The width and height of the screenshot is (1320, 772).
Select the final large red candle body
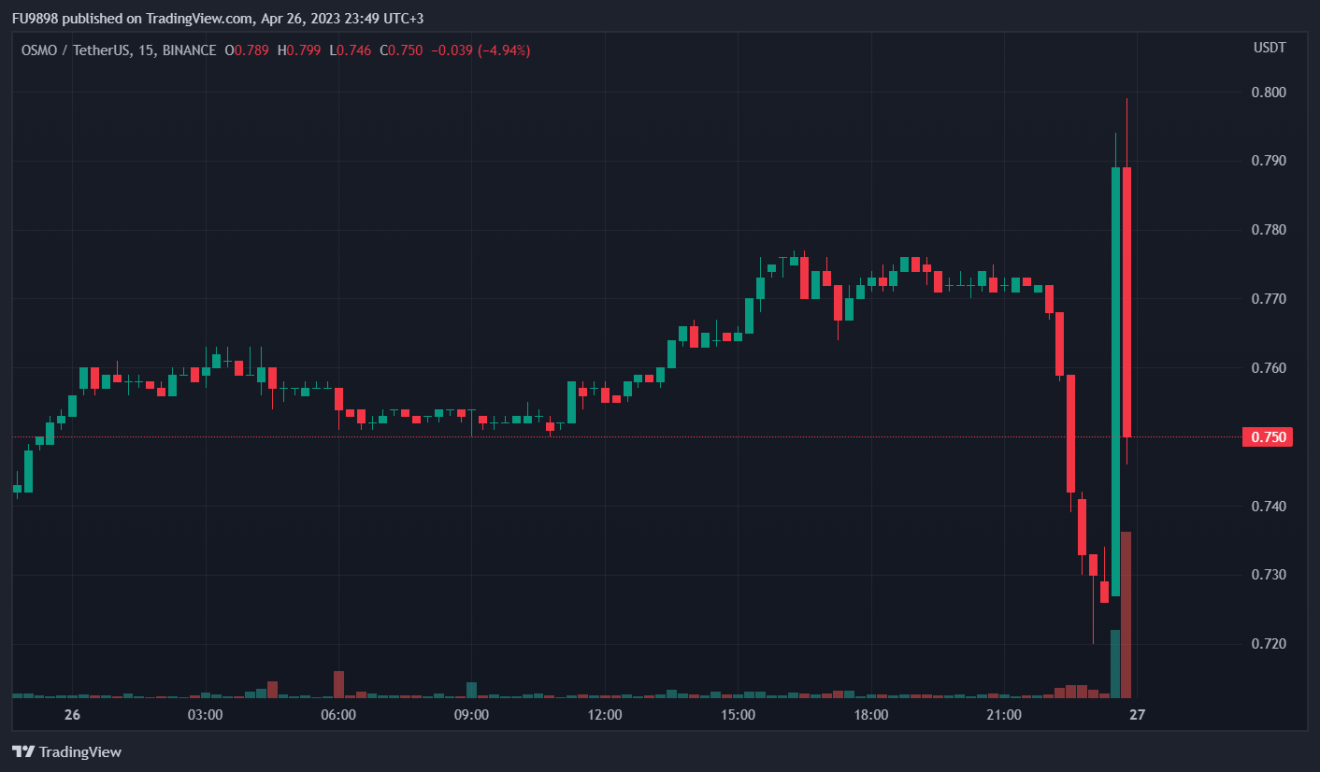[x=1127, y=302]
